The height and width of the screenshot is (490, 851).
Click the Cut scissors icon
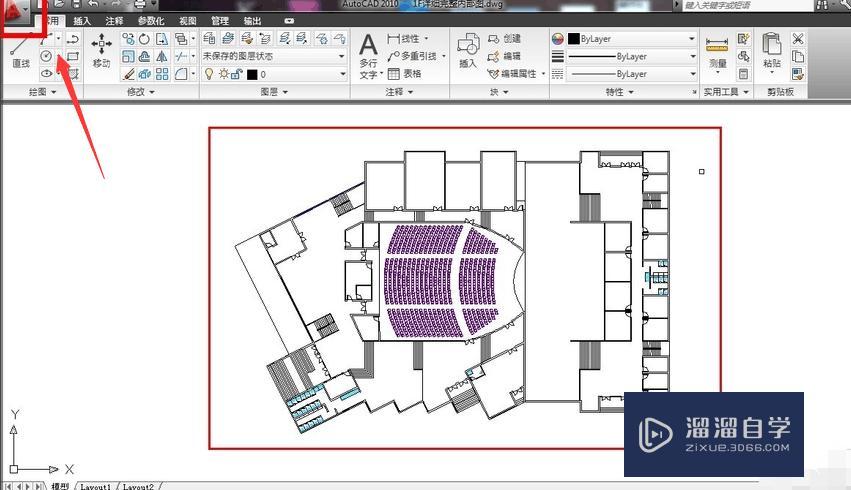[x=797, y=39]
